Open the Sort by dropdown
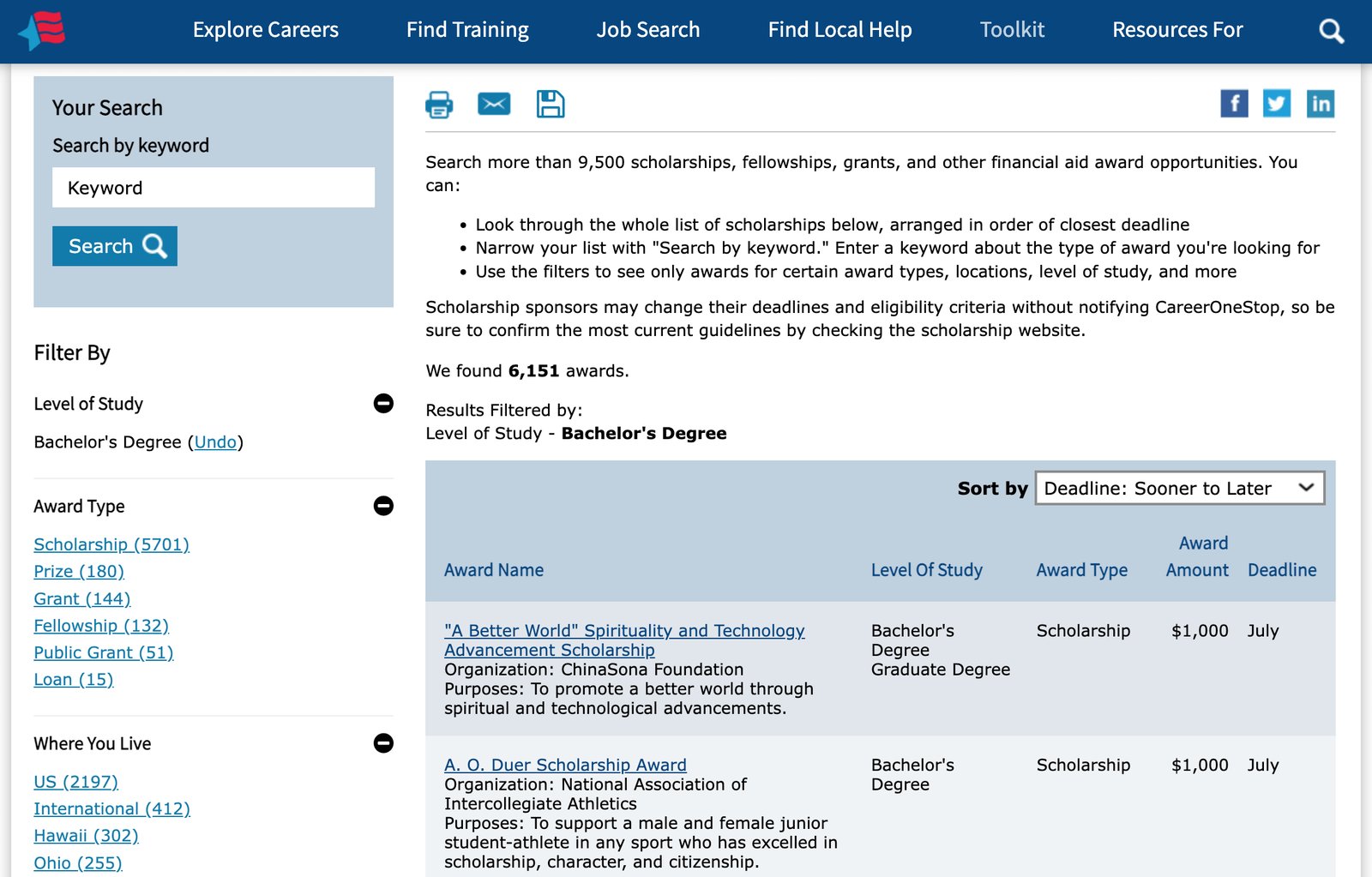The height and width of the screenshot is (877, 1372). [1179, 488]
